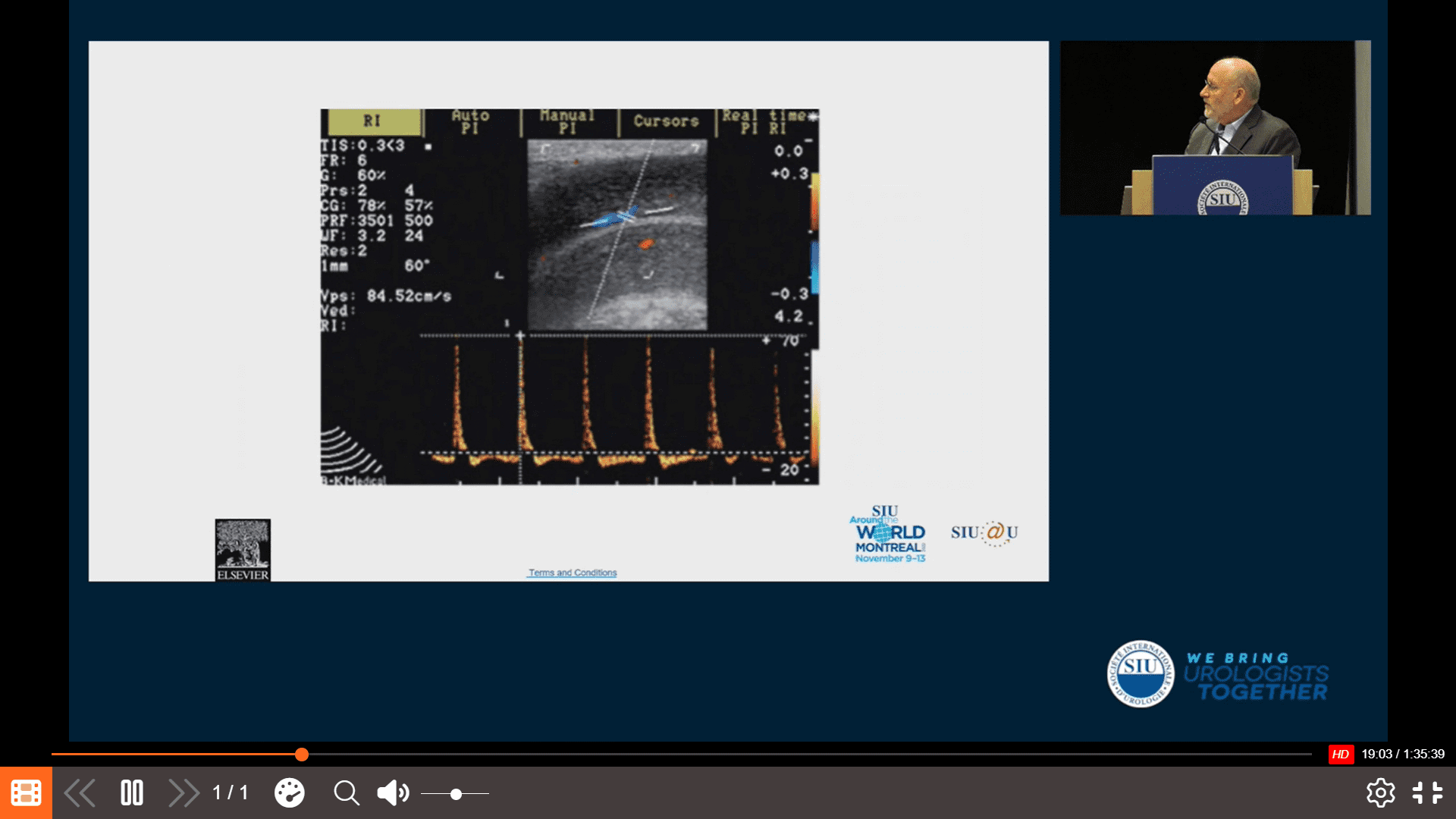Viewport: 1456px width, 819px height.
Task: Click the Vps: 84.52cm/s reading
Action: pos(386,296)
